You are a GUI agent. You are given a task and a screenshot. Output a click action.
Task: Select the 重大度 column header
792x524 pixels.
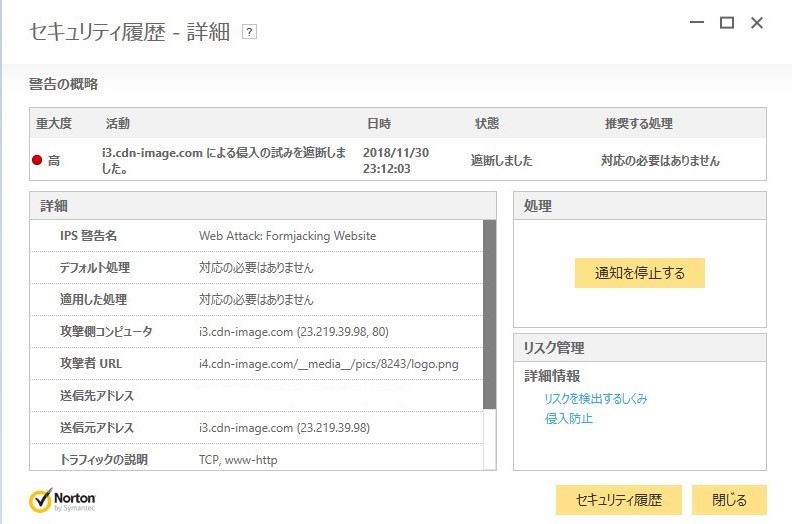coord(54,124)
